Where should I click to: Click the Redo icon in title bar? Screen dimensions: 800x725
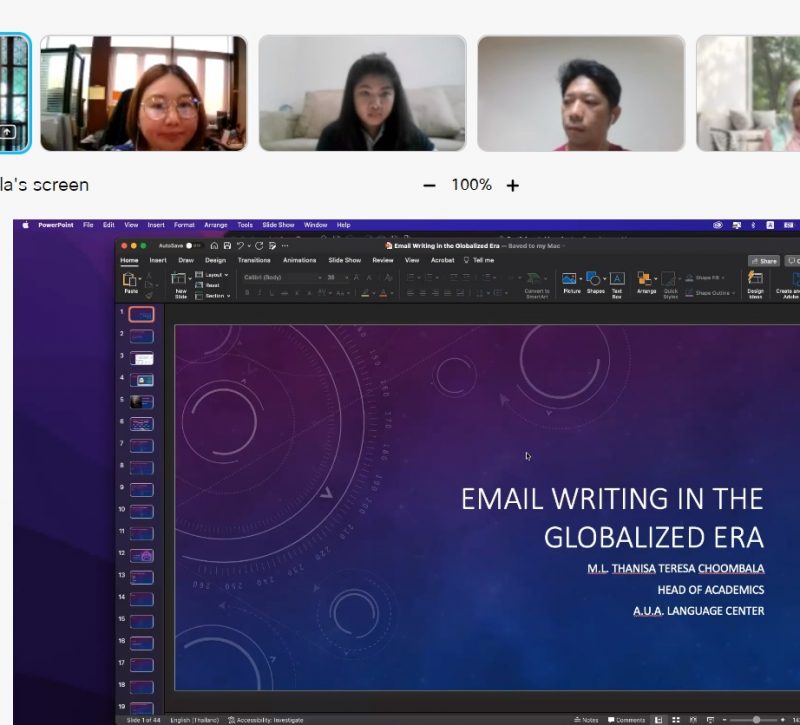(259, 246)
